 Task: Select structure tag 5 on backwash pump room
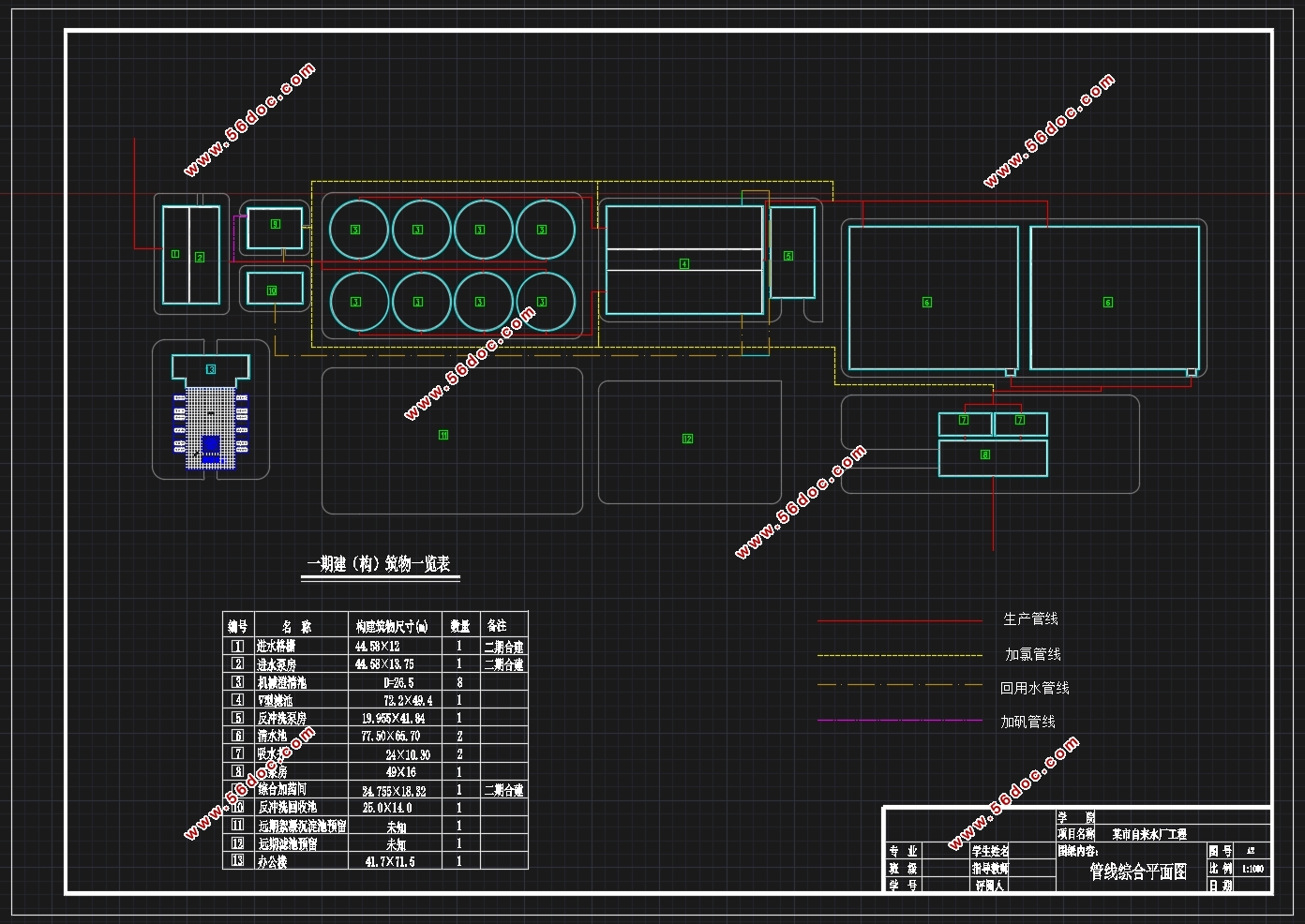pyautogui.click(x=788, y=256)
